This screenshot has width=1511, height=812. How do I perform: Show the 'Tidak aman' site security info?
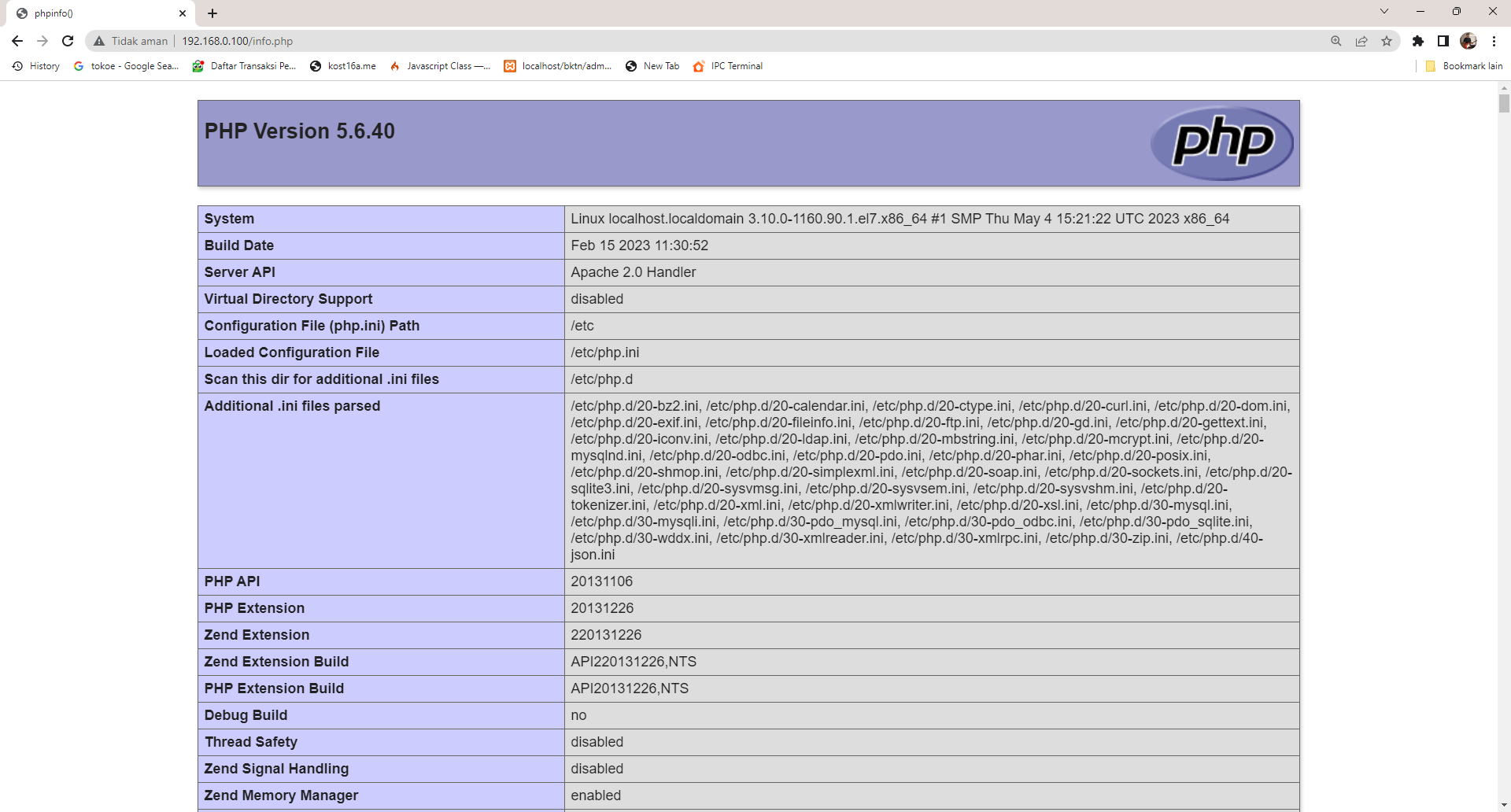tap(131, 41)
